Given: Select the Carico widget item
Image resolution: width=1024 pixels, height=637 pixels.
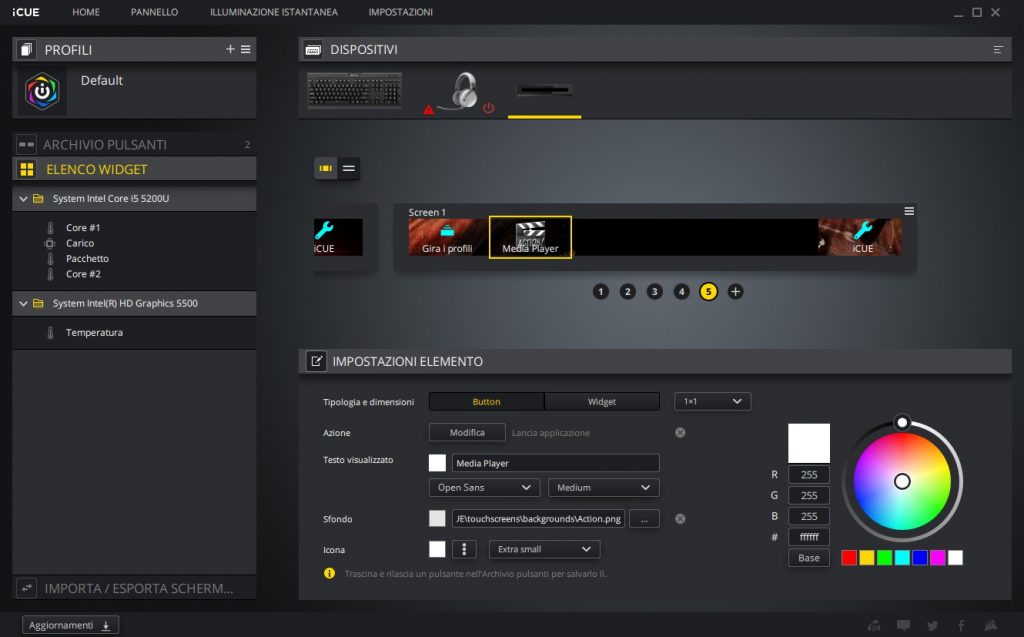Looking at the screenshot, I should pos(80,243).
